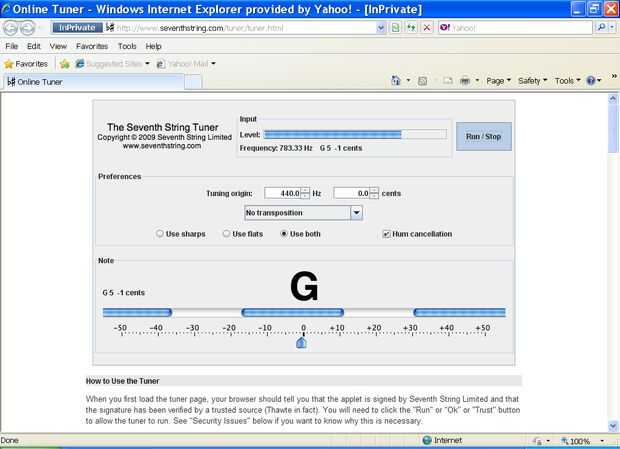The height and width of the screenshot is (449, 620).
Task: Go back with the browser Back arrow
Action: (x=11, y=28)
